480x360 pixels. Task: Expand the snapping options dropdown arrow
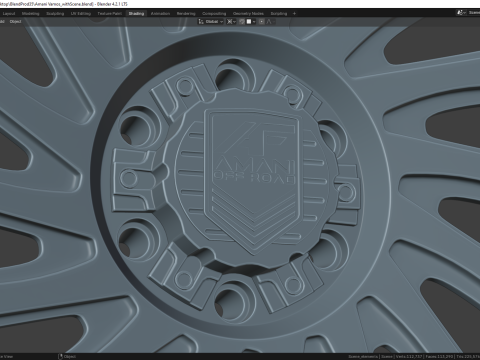[x=254, y=21]
